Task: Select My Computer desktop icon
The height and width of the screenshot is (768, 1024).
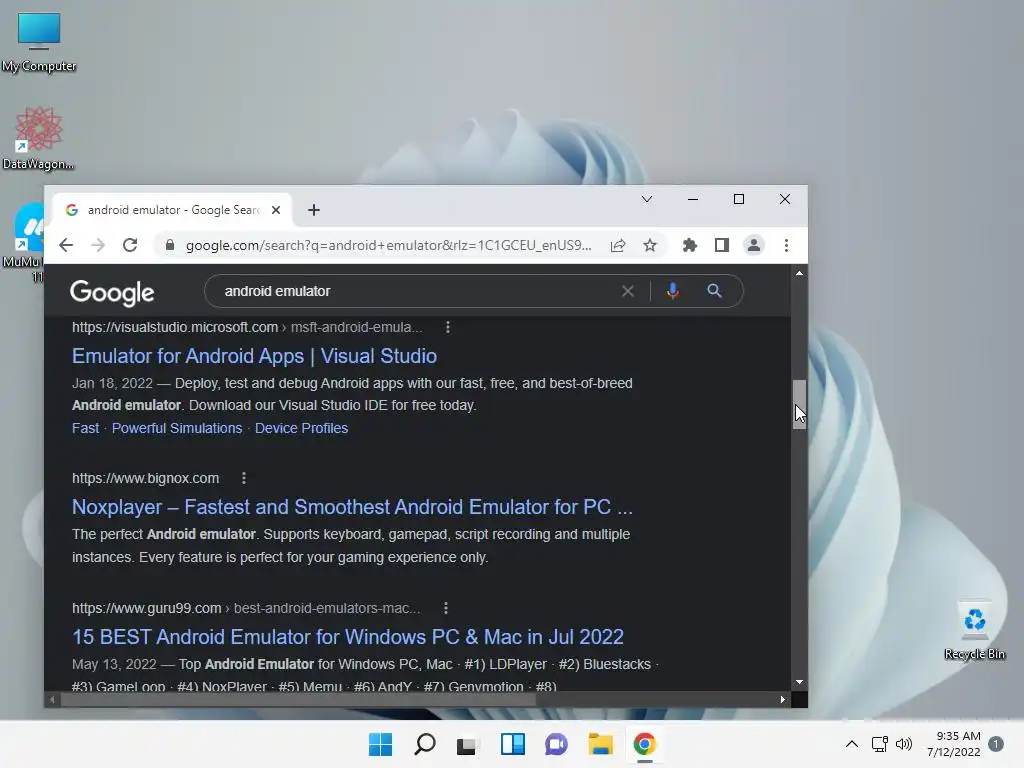Action: pyautogui.click(x=39, y=42)
